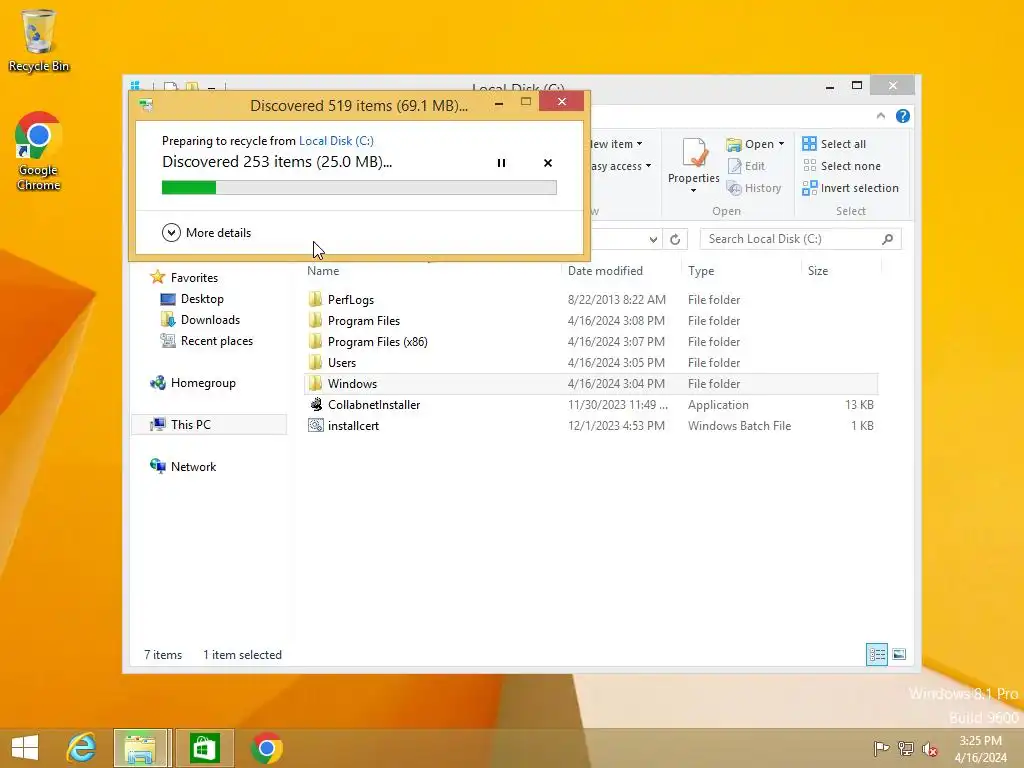Click quick access Properties icon in title bar
Screen dimensions: 1024x768
(170, 87)
